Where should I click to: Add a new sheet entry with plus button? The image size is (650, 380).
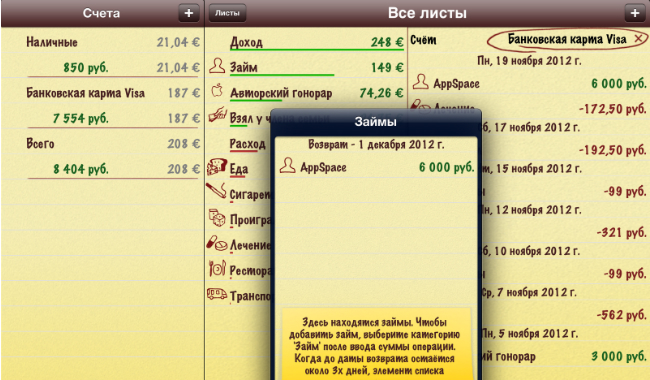click(635, 13)
